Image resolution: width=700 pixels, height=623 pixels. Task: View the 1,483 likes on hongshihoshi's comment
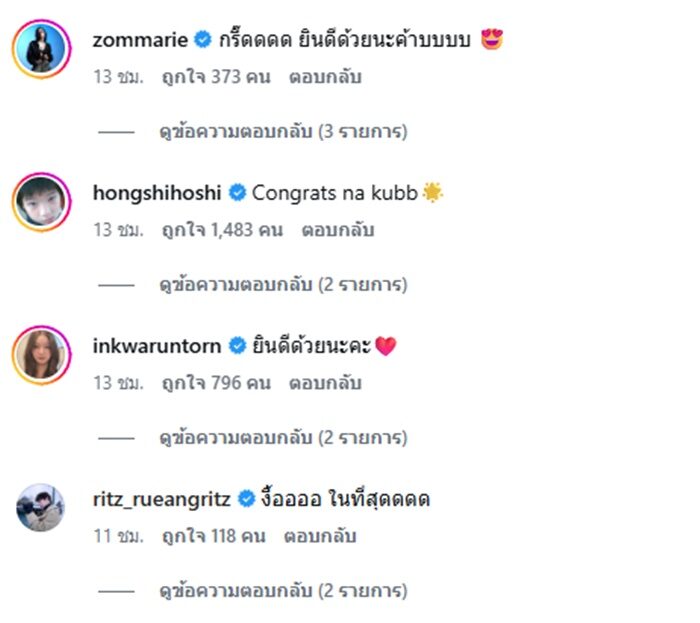pyautogui.click(x=222, y=230)
